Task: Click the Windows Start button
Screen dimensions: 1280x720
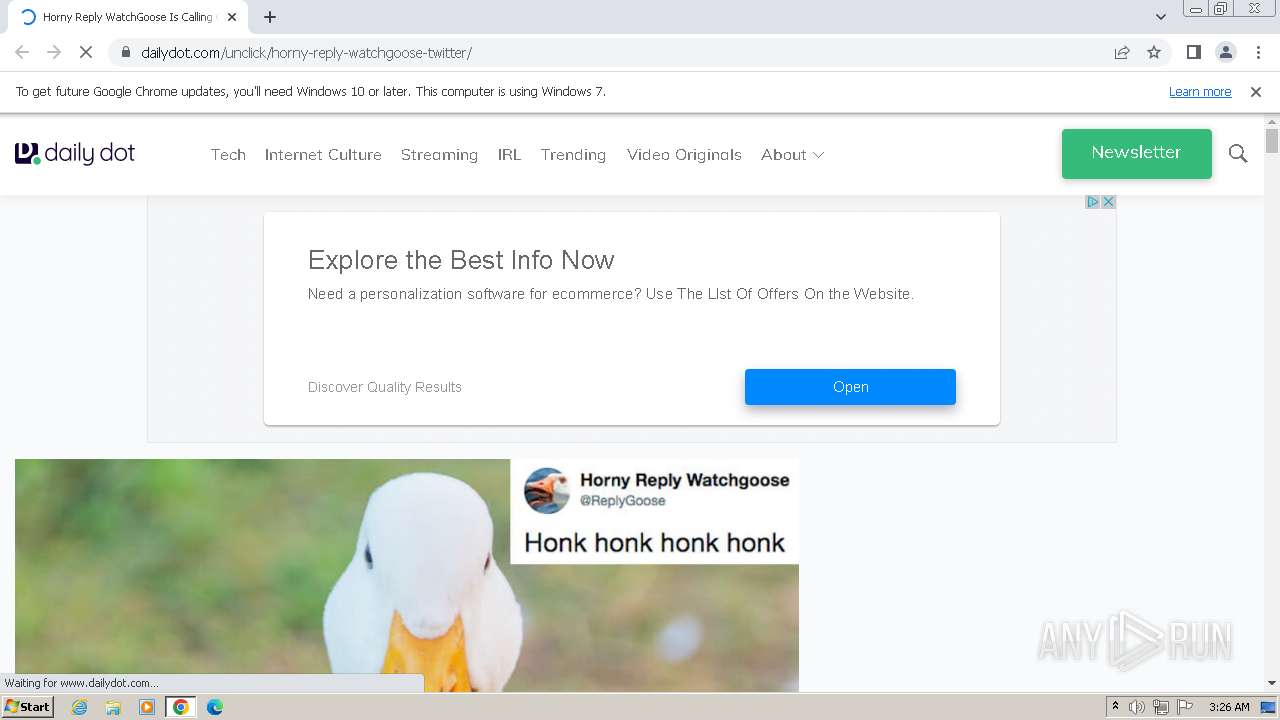Action: click(27, 706)
